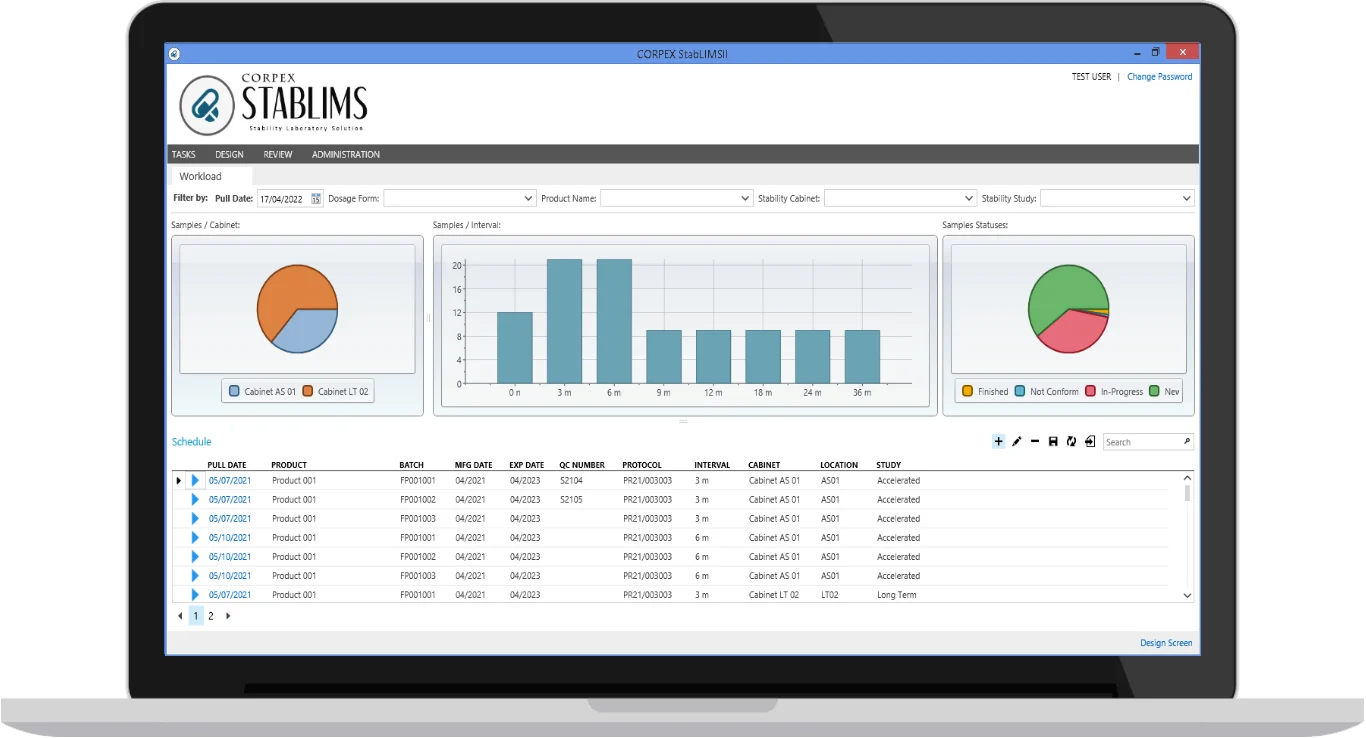The width and height of the screenshot is (1366, 738).
Task: Select the pencil edit icon
Action: pos(1018,441)
